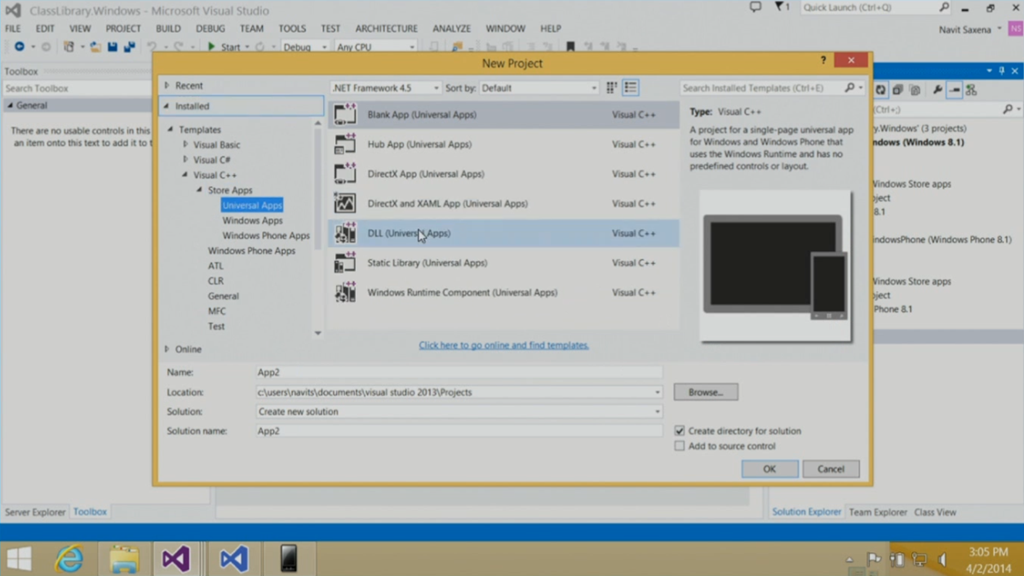The width and height of the screenshot is (1024, 576).
Task: Click the blue Visual Studio taskbar icon
Action: [x=234, y=559]
